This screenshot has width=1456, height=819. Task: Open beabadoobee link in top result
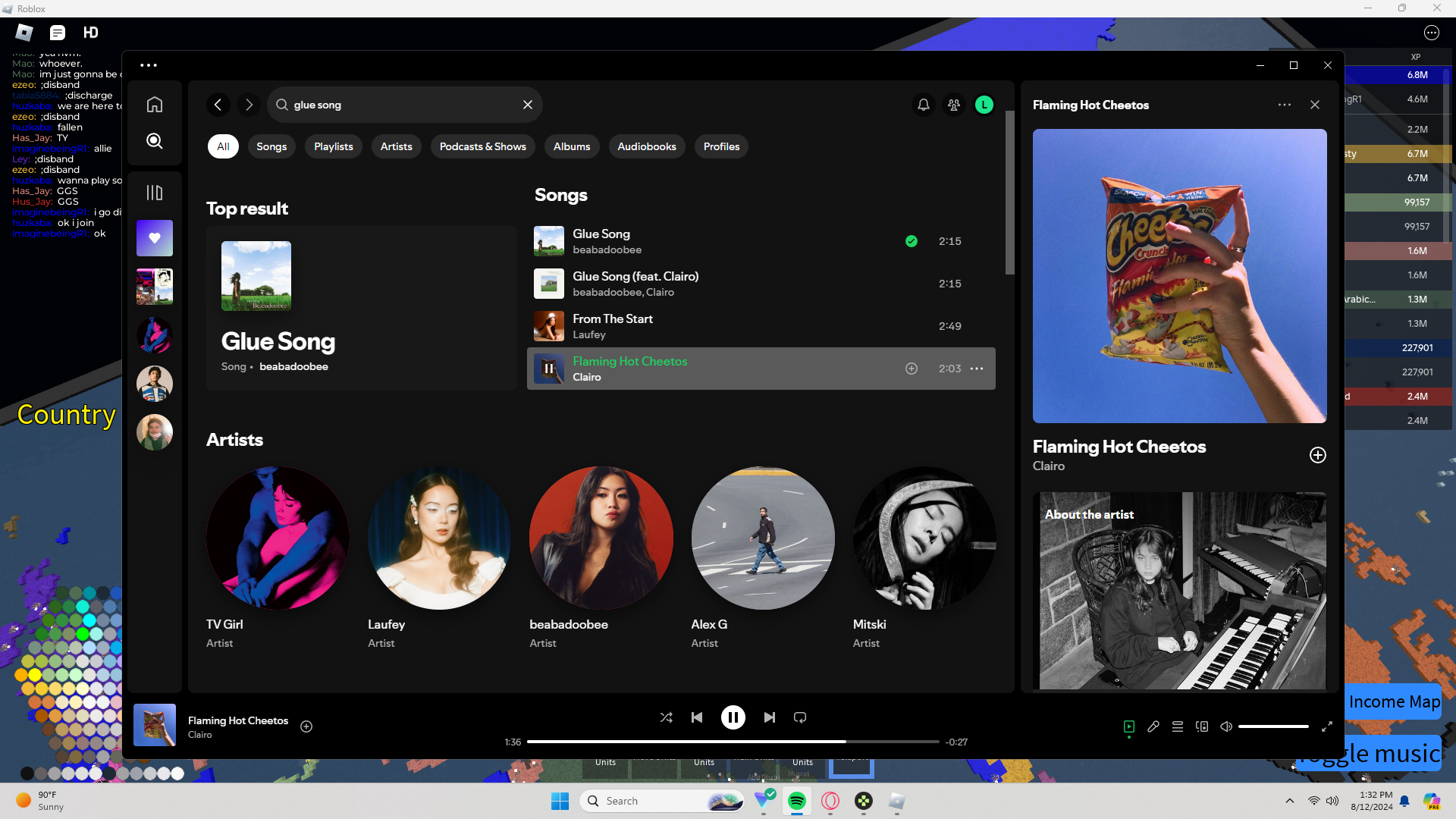(x=293, y=366)
